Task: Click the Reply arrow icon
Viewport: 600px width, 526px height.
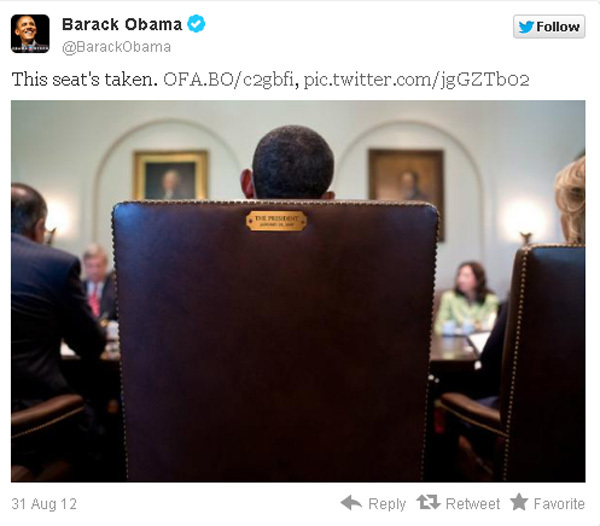Action: point(351,503)
